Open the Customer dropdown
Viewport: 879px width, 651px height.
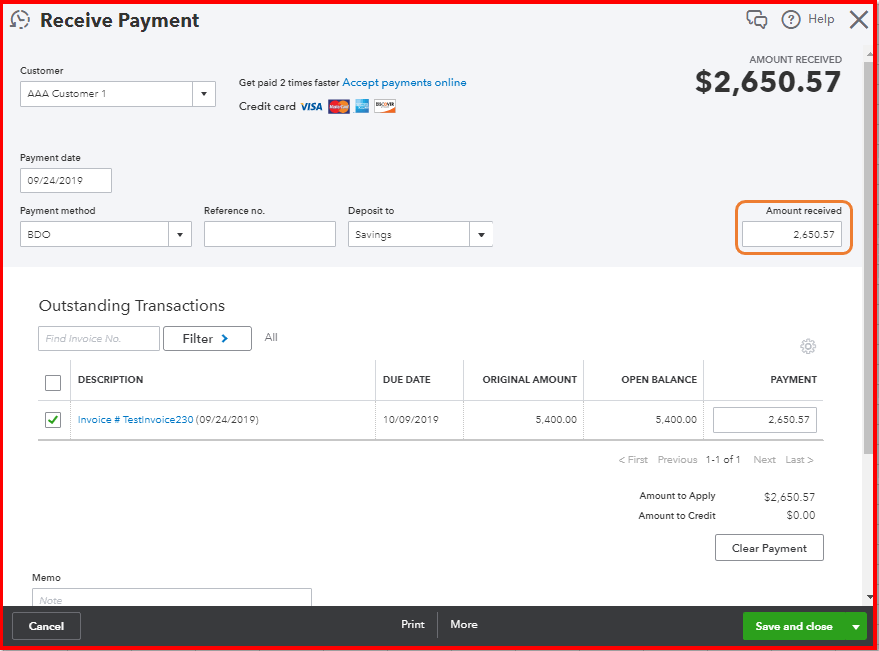point(204,93)
